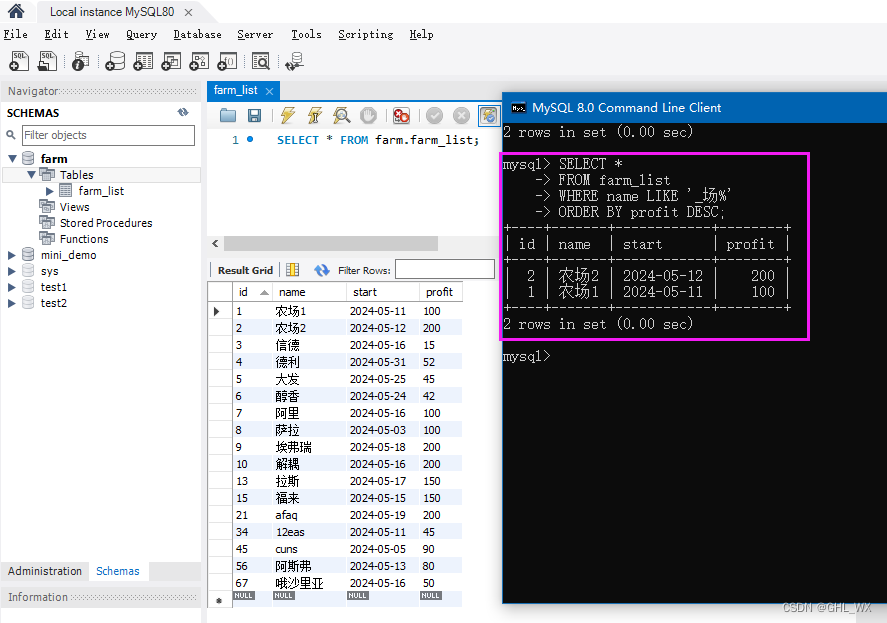This screenshot has height=623, width=887.
Task: Sort results by the id column header
Action: click(252, 292)
